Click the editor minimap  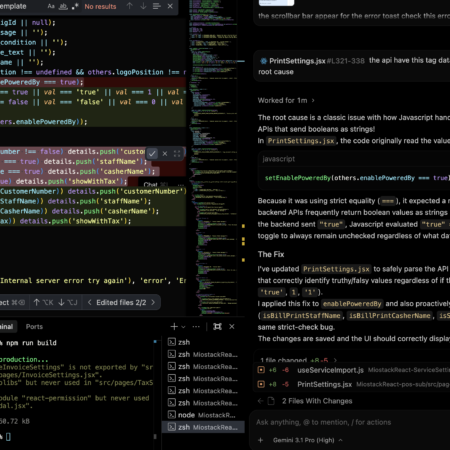click(214, 157)
